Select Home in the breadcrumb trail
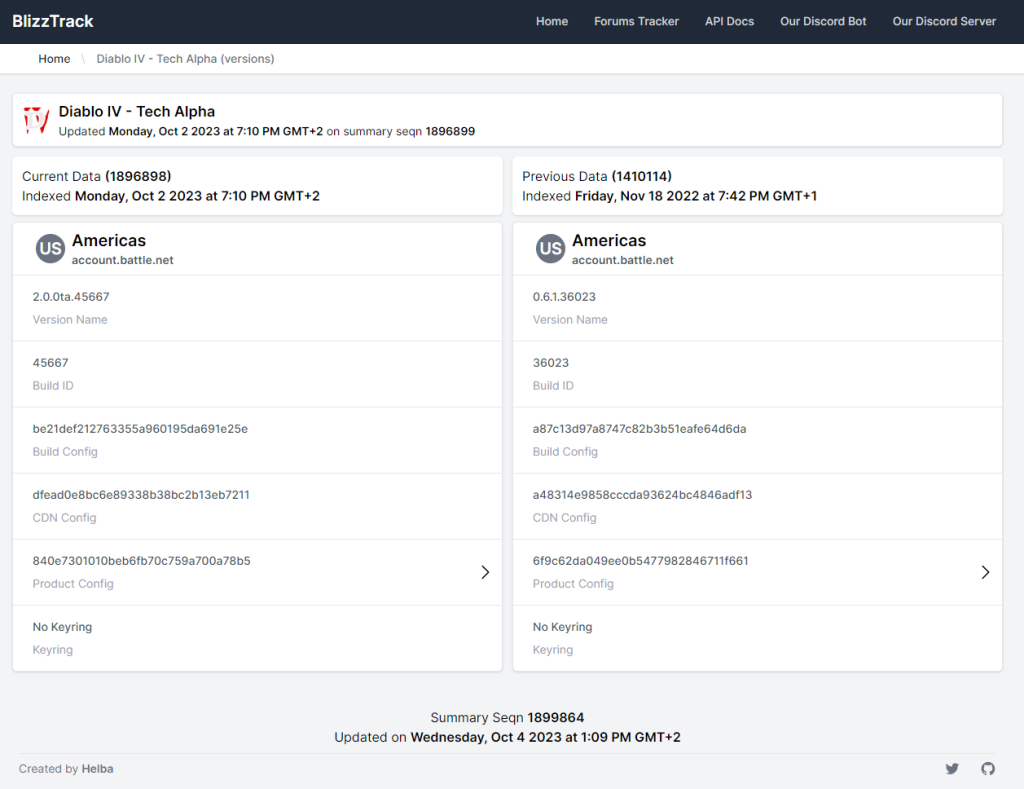1024x789 pixels. (x=54, y=59)
